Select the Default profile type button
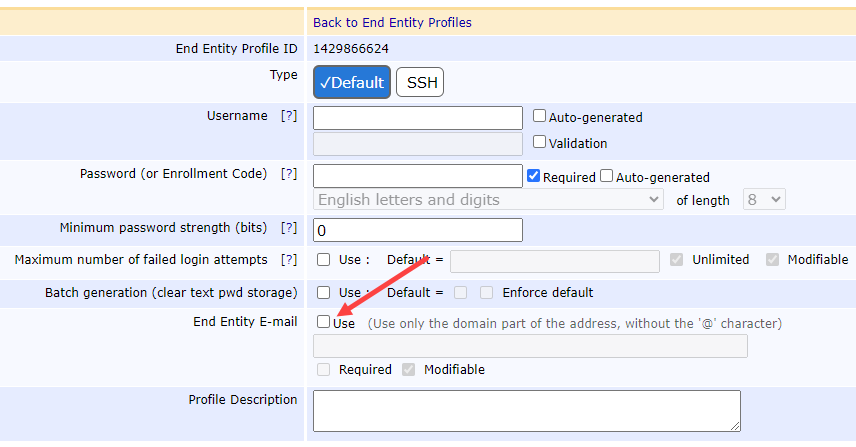Screen dimensions: 856x447 coord(352,83)
